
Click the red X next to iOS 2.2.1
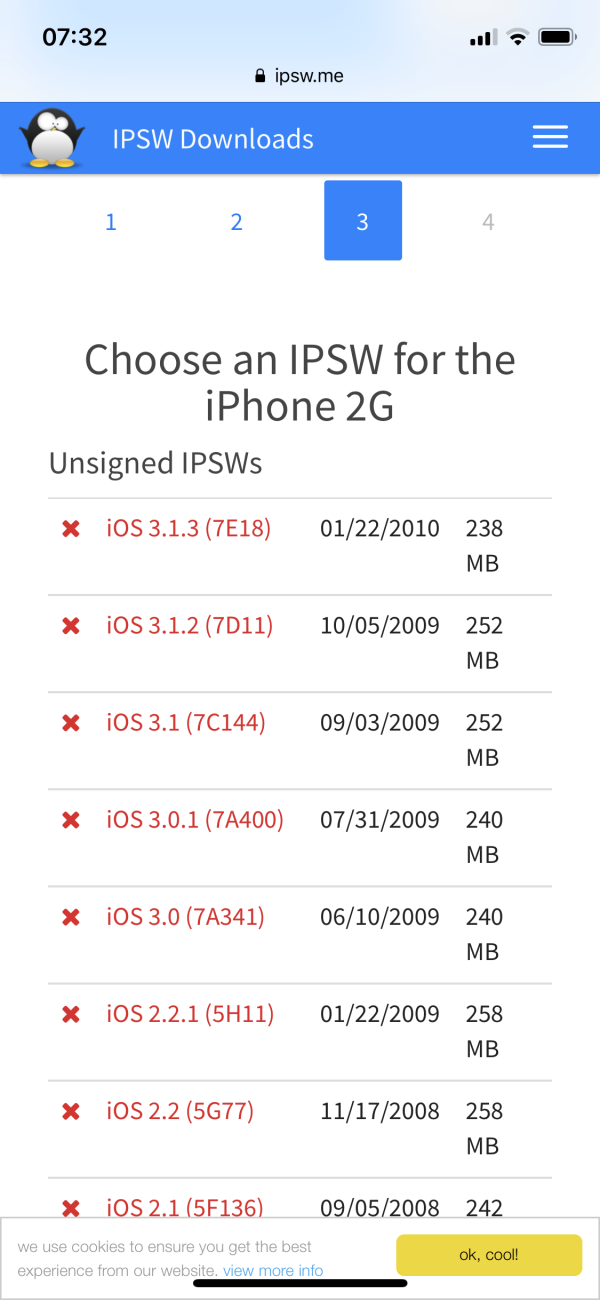pos(70,1013)
